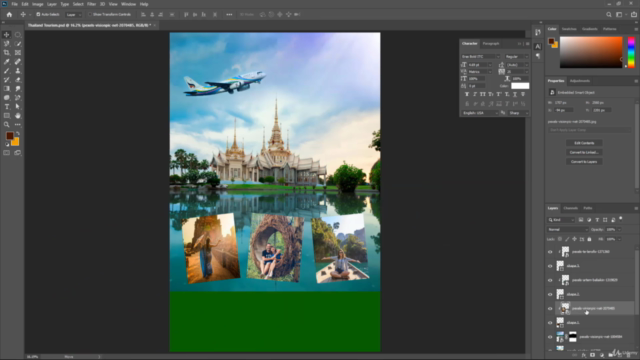Open layer filter Kind dropdown
The width and height of the screenshot is (640, 360).
coord(561,220)
